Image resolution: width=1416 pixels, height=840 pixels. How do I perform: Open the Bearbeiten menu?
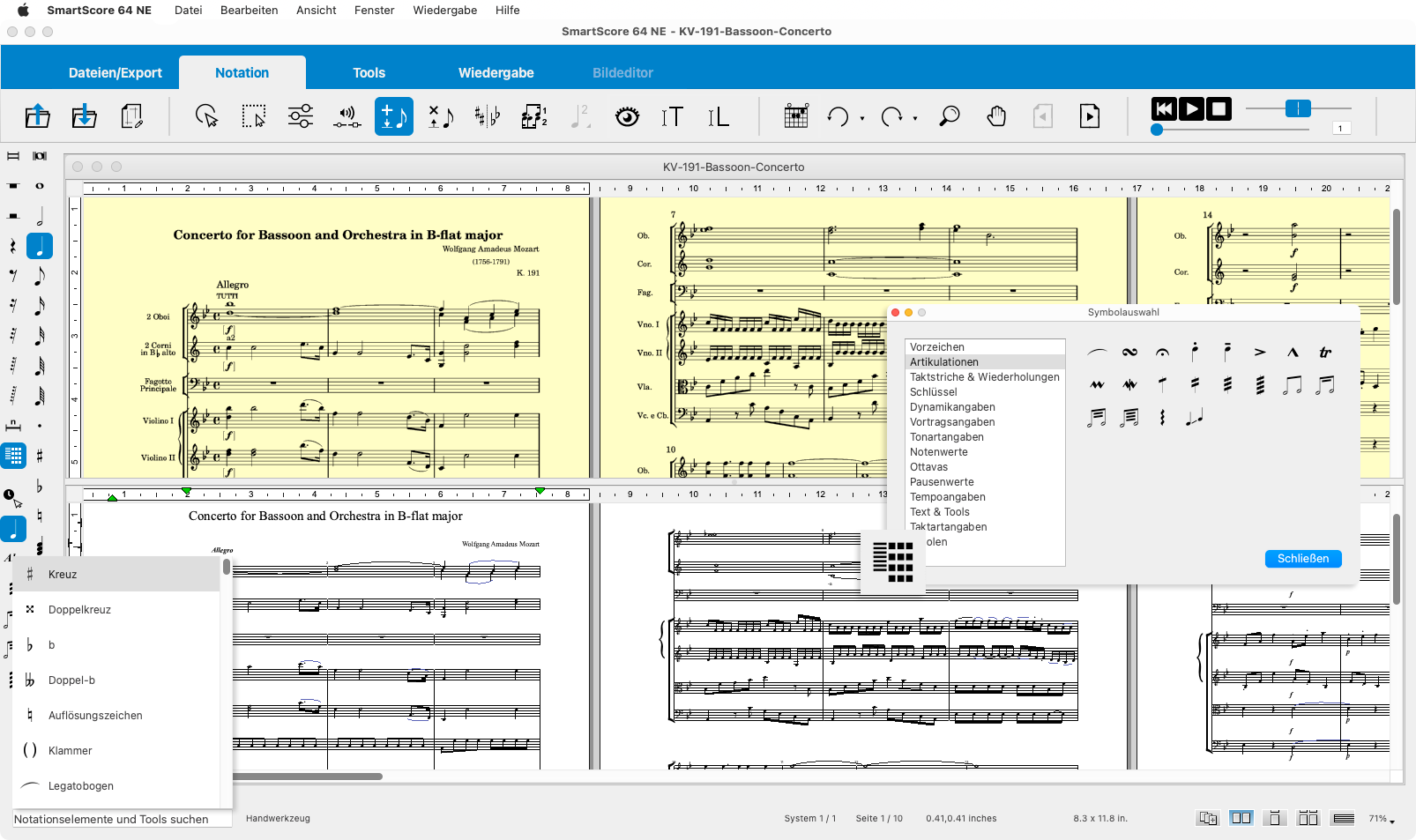pos(249,10)
